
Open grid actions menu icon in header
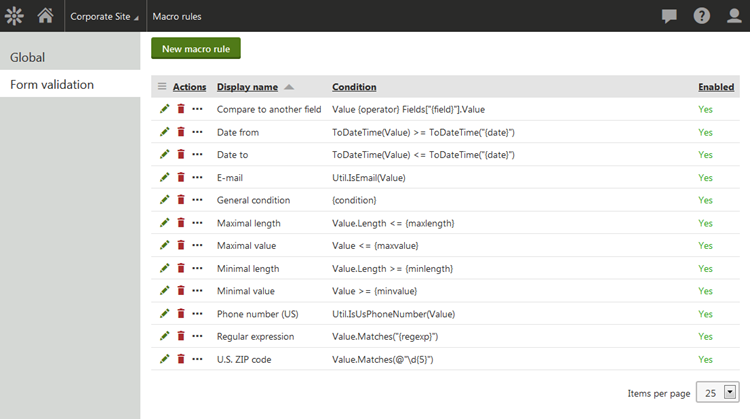(162, 87)
